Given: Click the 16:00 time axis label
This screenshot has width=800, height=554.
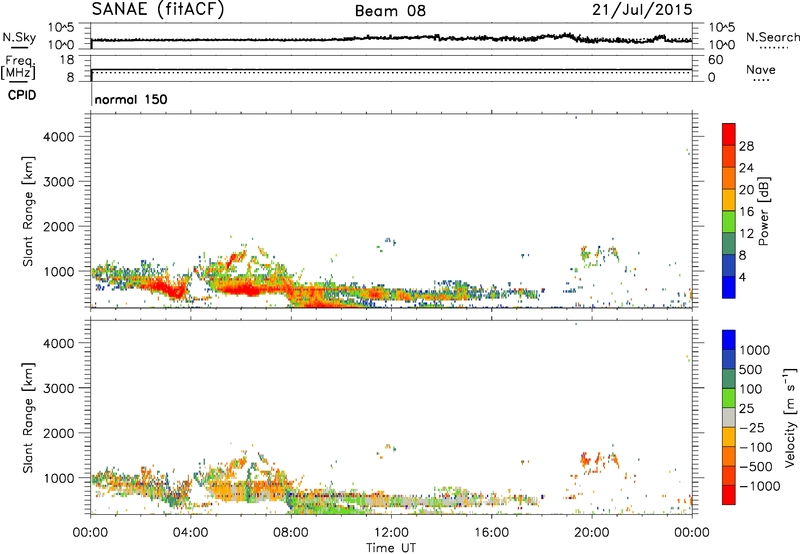Looking at the screenshot, I should (491, 533).
